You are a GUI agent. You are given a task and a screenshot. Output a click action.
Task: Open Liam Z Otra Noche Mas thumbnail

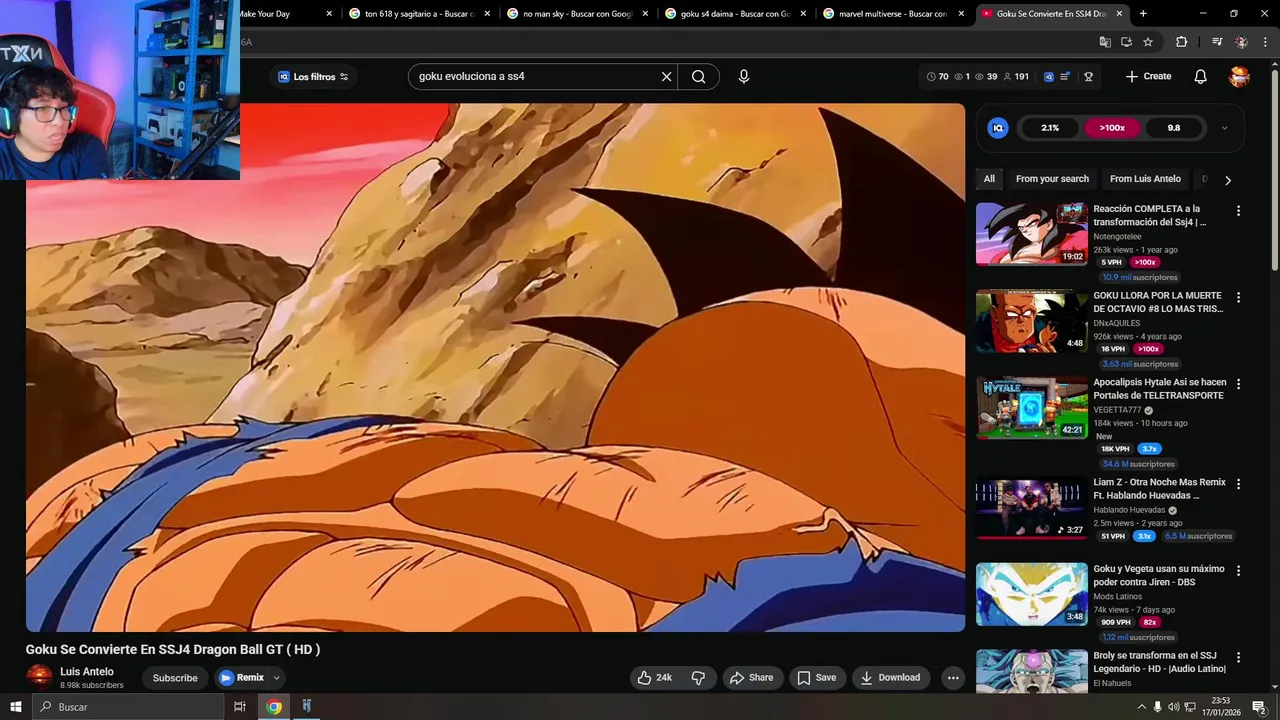coord(1031,508)
